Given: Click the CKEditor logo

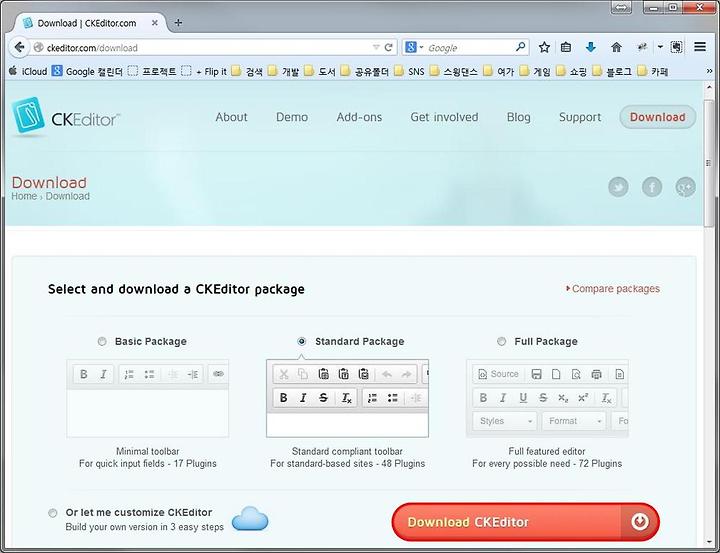Looking at the screenshot, I should tap(66, 118).
